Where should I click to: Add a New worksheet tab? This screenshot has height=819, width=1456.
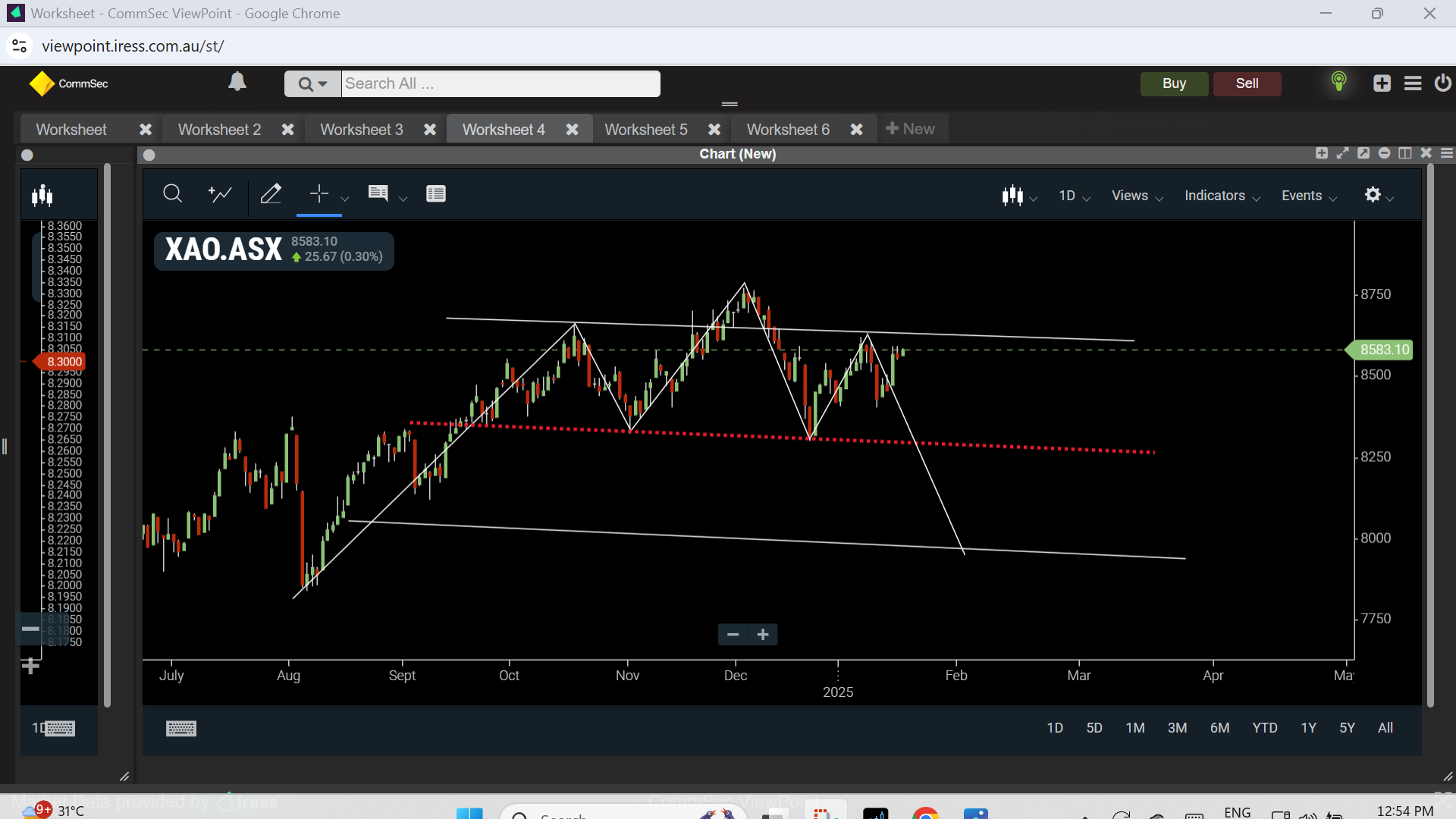910,129
